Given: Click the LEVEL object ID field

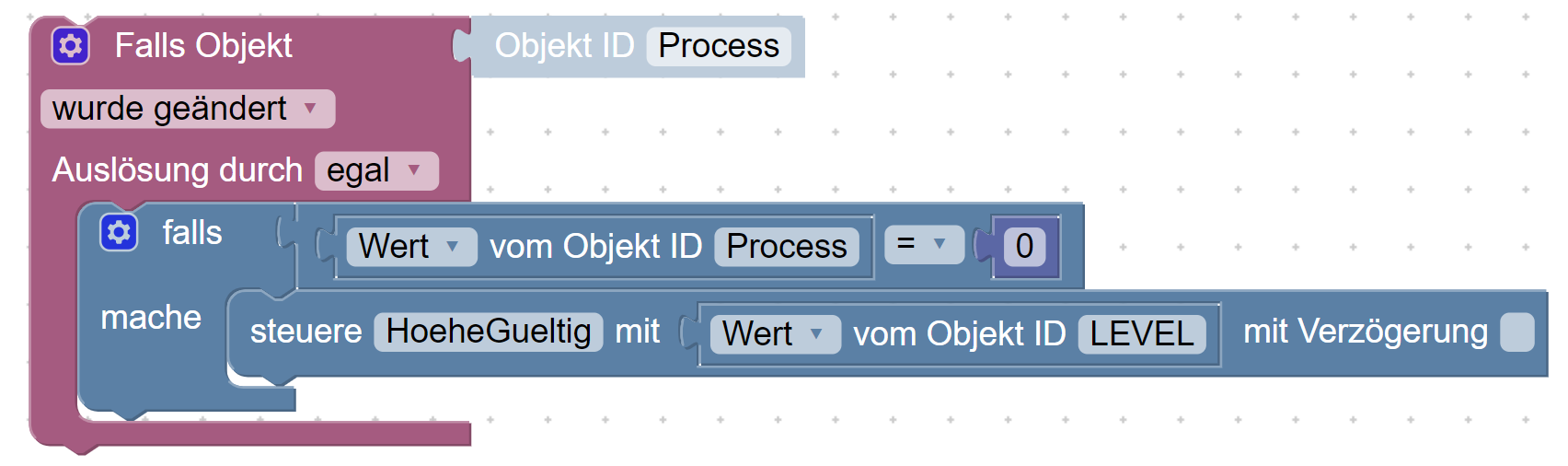Looking at the screenshot, I should (x=1142, y=334).
